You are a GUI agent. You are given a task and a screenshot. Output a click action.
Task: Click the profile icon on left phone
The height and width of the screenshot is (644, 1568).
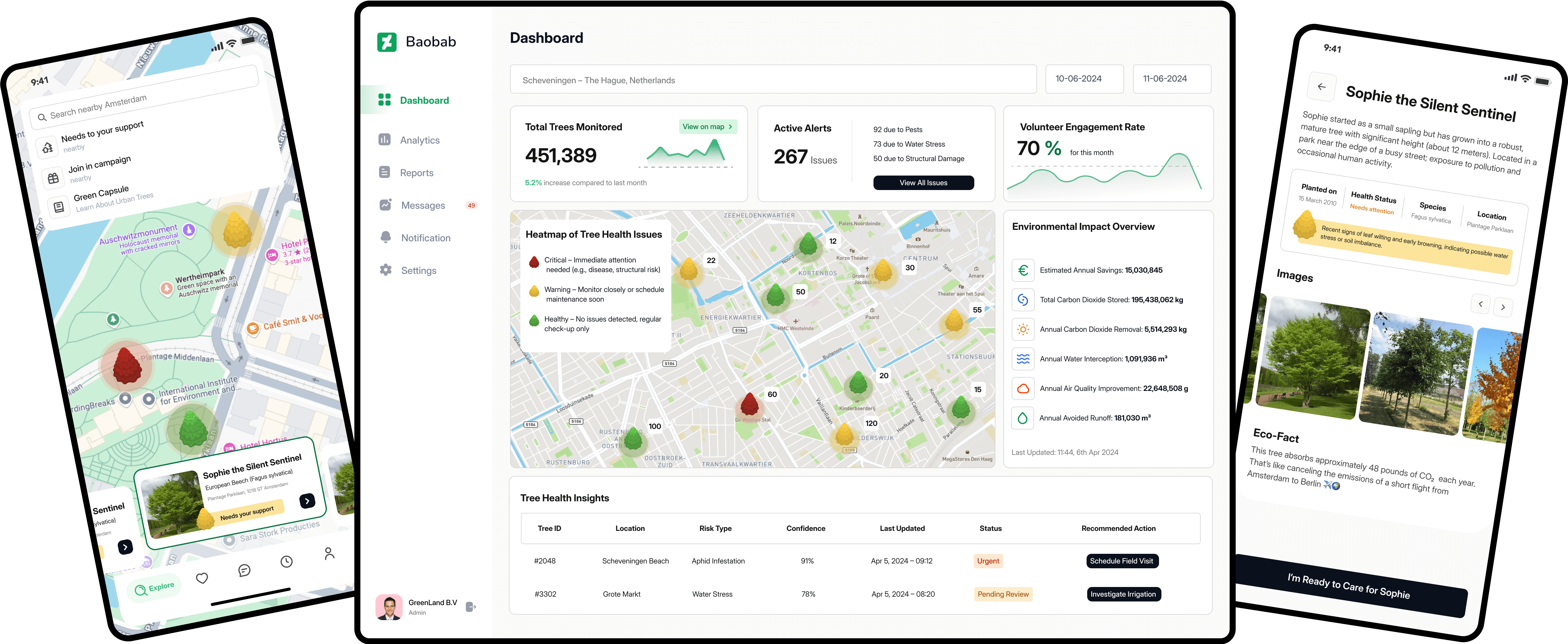click(x=329, y=554)
